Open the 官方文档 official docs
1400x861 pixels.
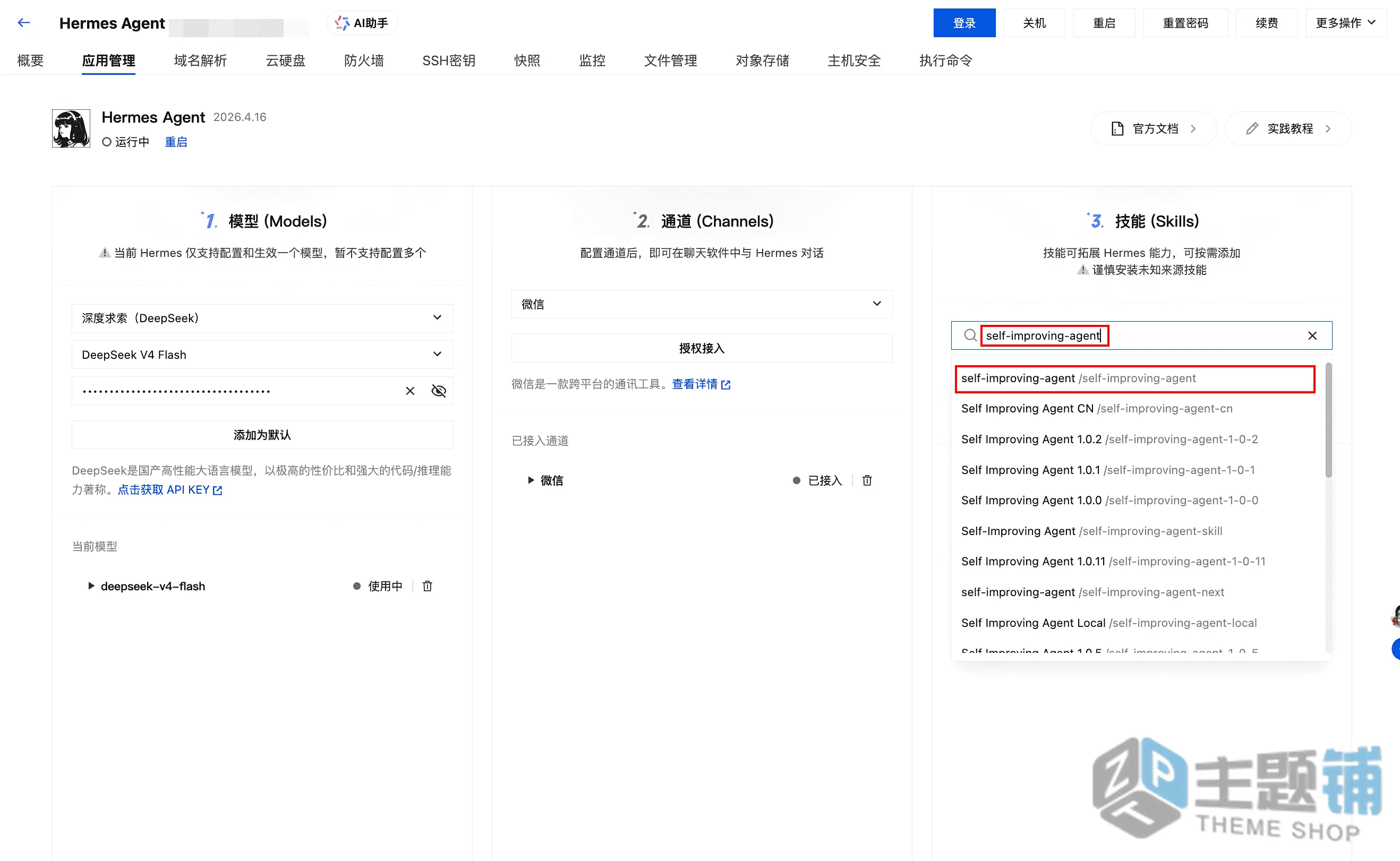tap(1154, 128)
